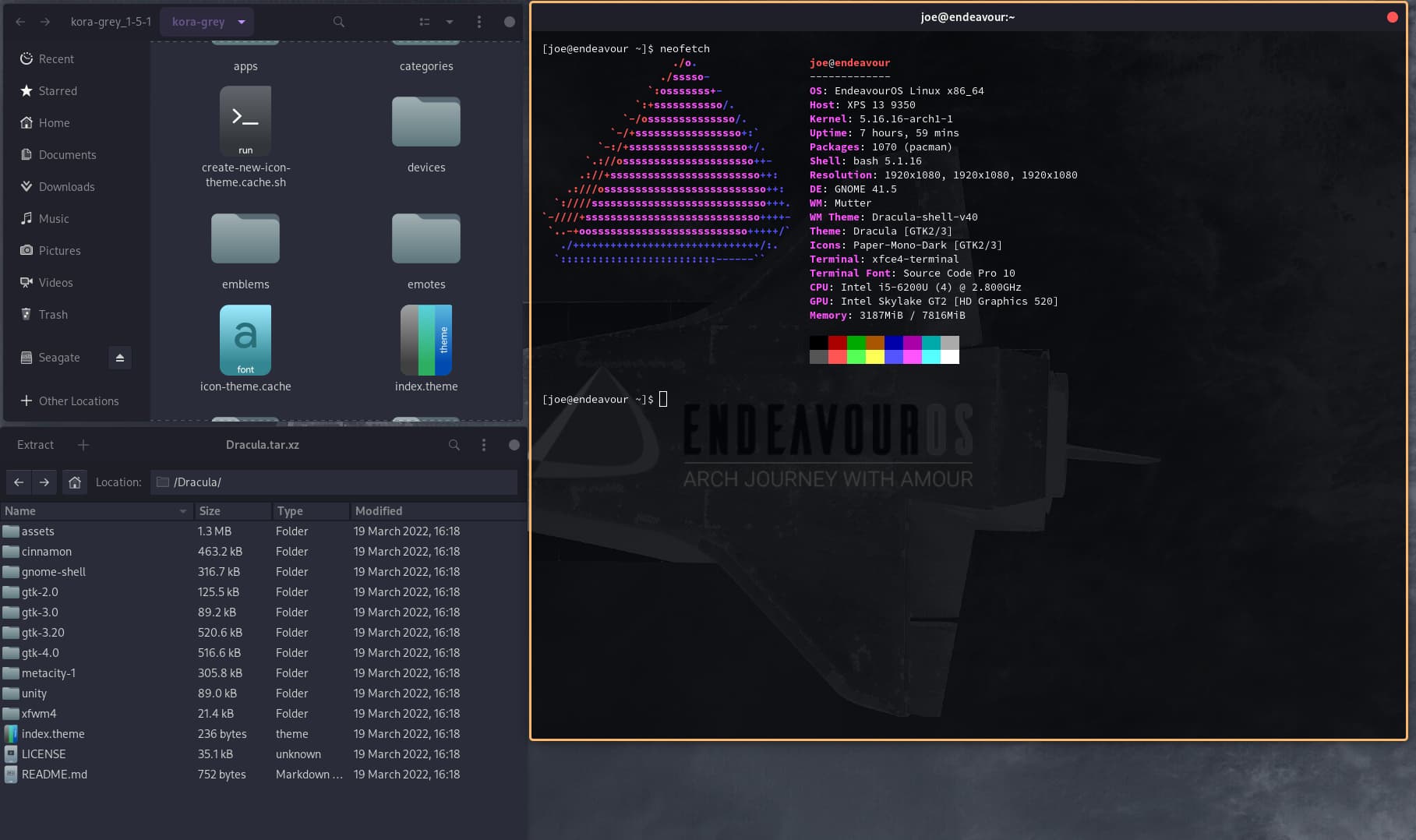The width and height of the screenshot is (1416, 840).
Task: Select the emotes folder
Action: (x=426, y=238)
